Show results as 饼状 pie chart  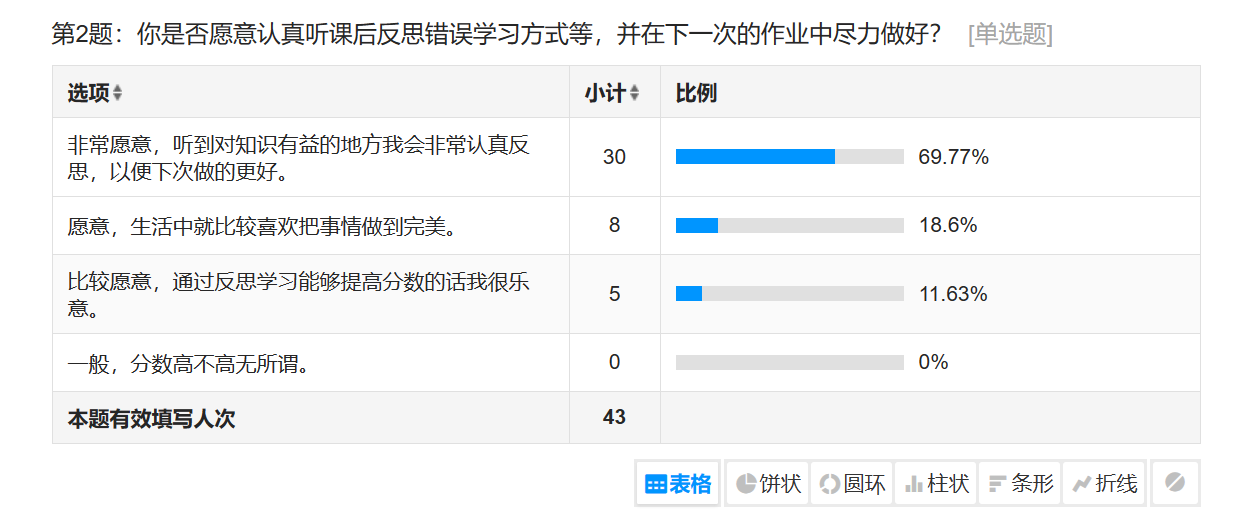pyautogui.click(x=768, y=484)
